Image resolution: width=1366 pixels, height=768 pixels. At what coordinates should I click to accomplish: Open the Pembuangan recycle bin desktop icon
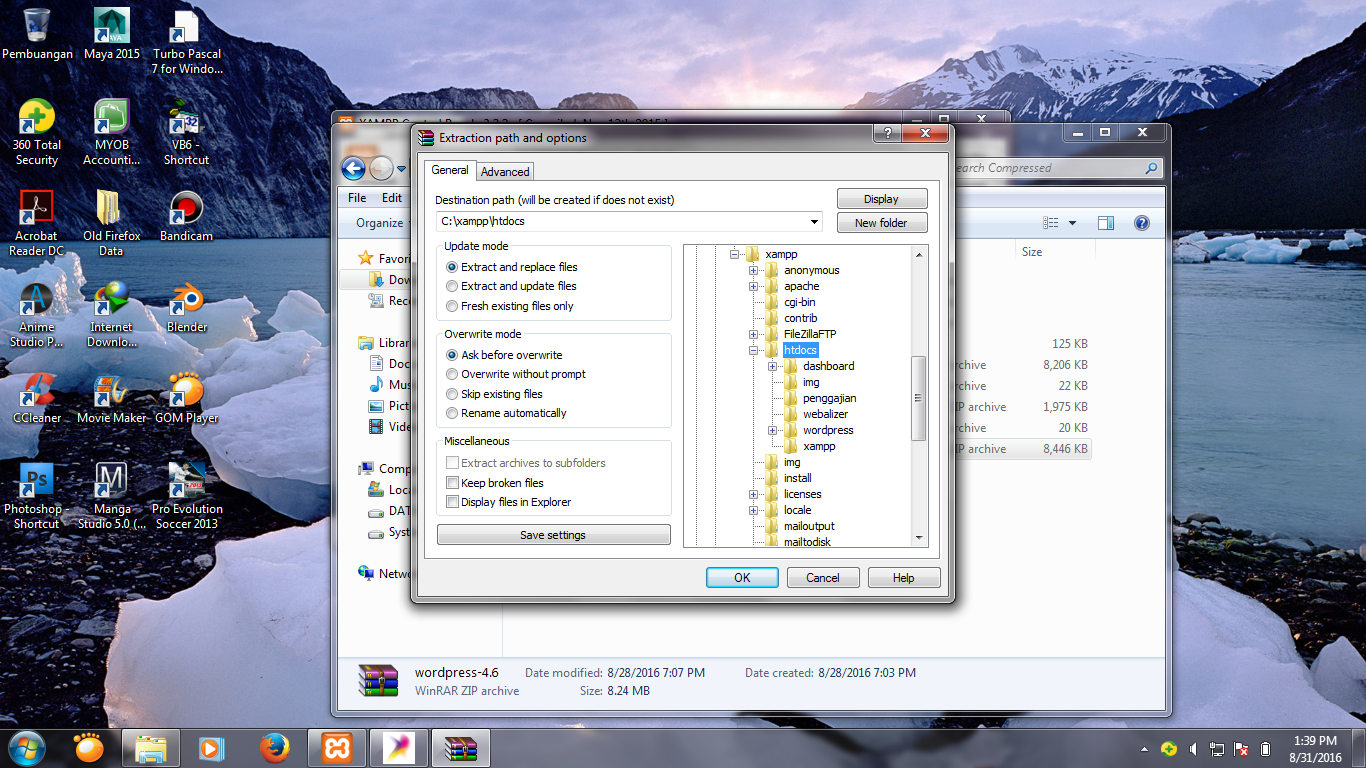point(37,34)
